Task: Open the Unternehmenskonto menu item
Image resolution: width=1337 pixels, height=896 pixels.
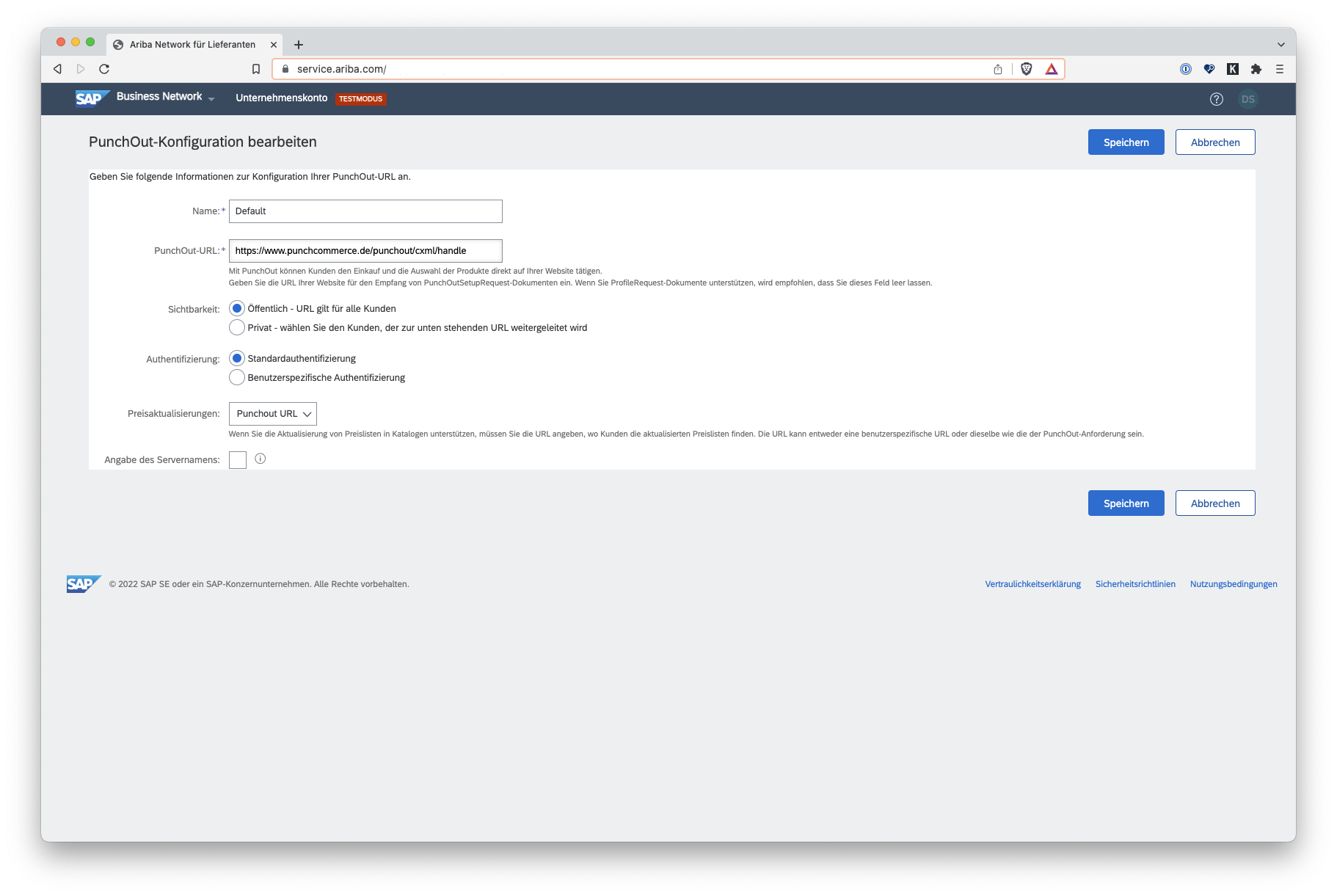Action: (282, 98)
